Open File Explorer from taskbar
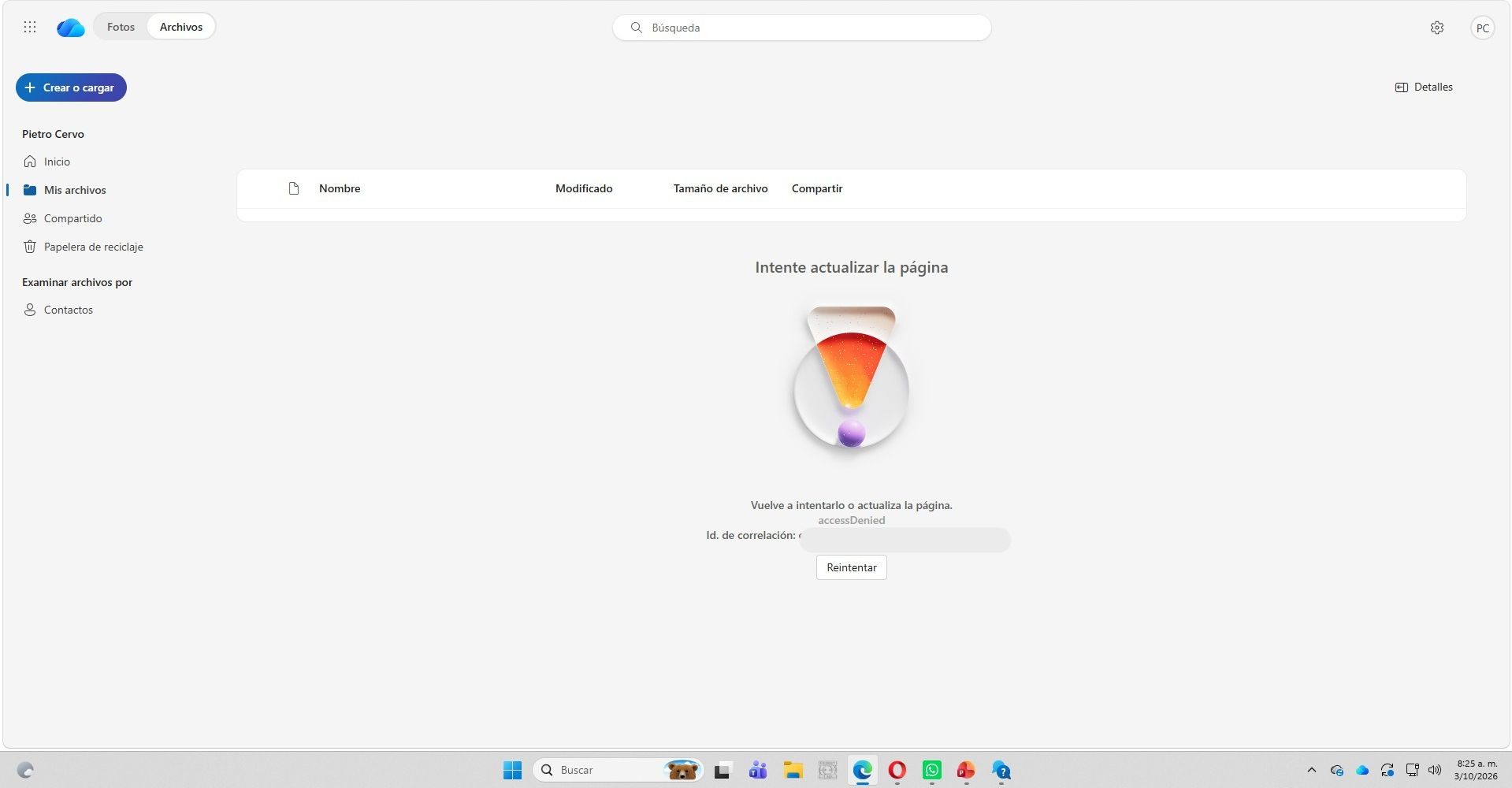Image resolution: width=1512 pixels, height=788 pixels. [793, 771]
